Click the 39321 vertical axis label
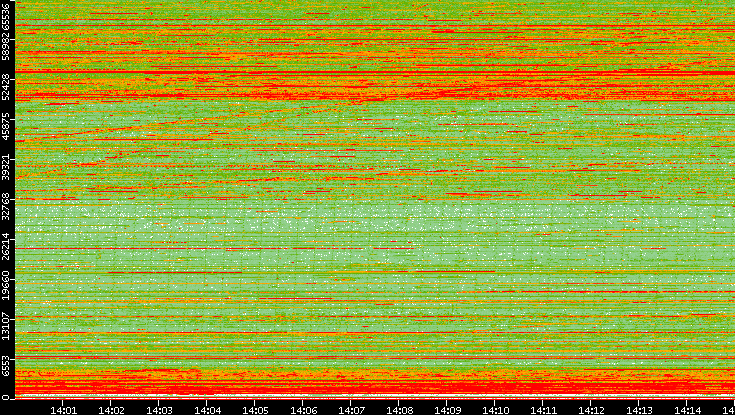 click(7, 167)
